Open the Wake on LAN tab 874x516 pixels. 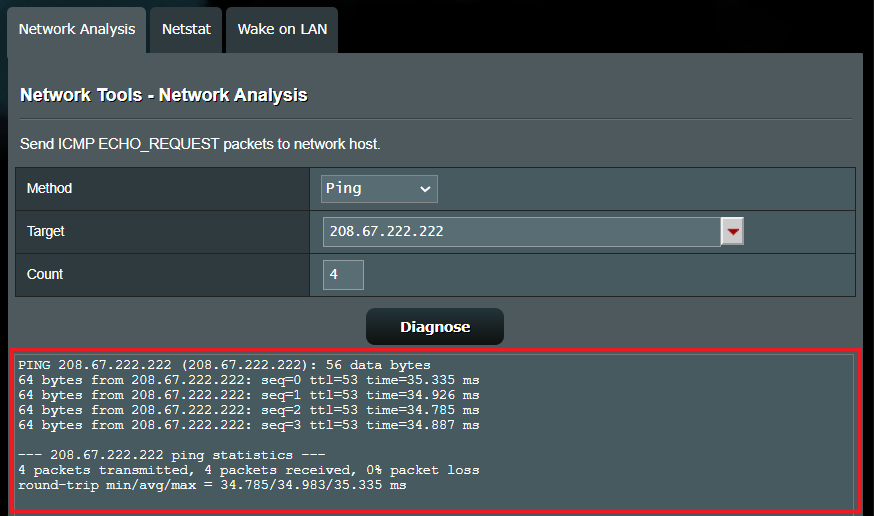282,30
